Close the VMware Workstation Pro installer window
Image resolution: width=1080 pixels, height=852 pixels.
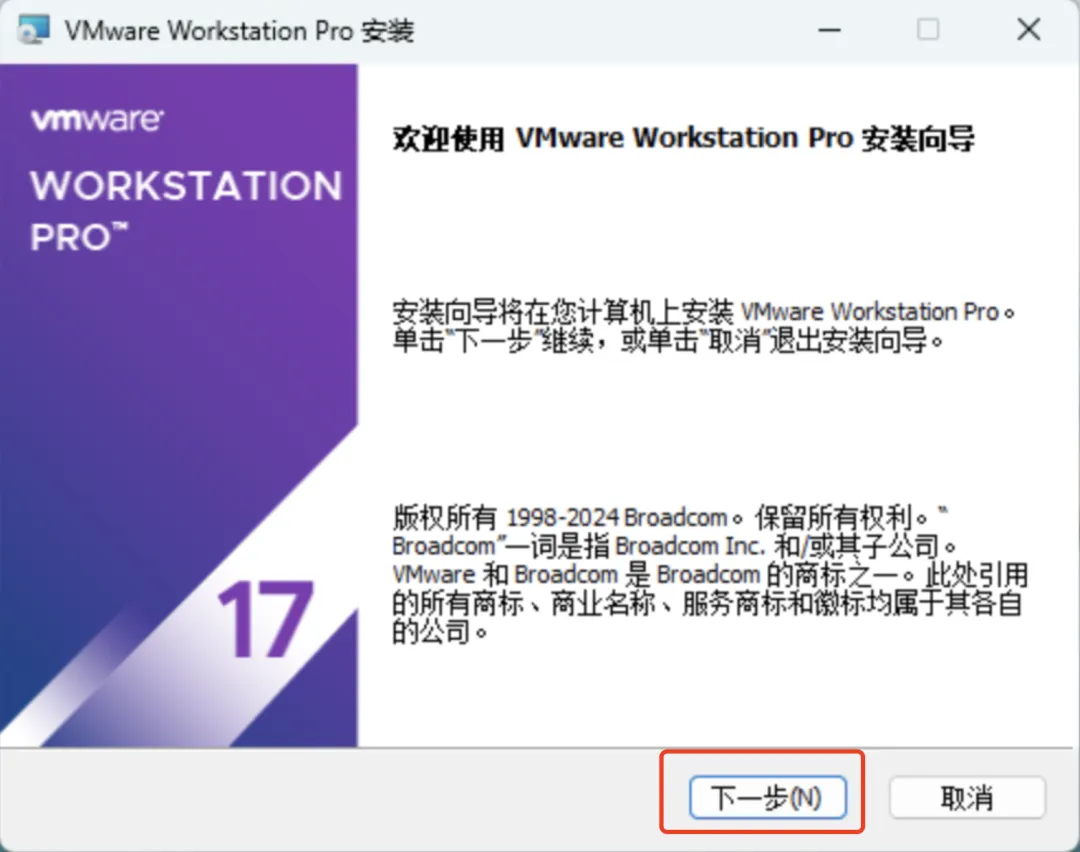point(1028,30)
